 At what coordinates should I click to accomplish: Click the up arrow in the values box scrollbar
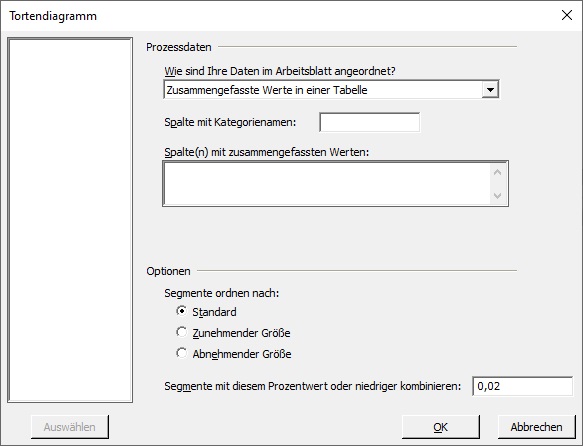[497, 172]
